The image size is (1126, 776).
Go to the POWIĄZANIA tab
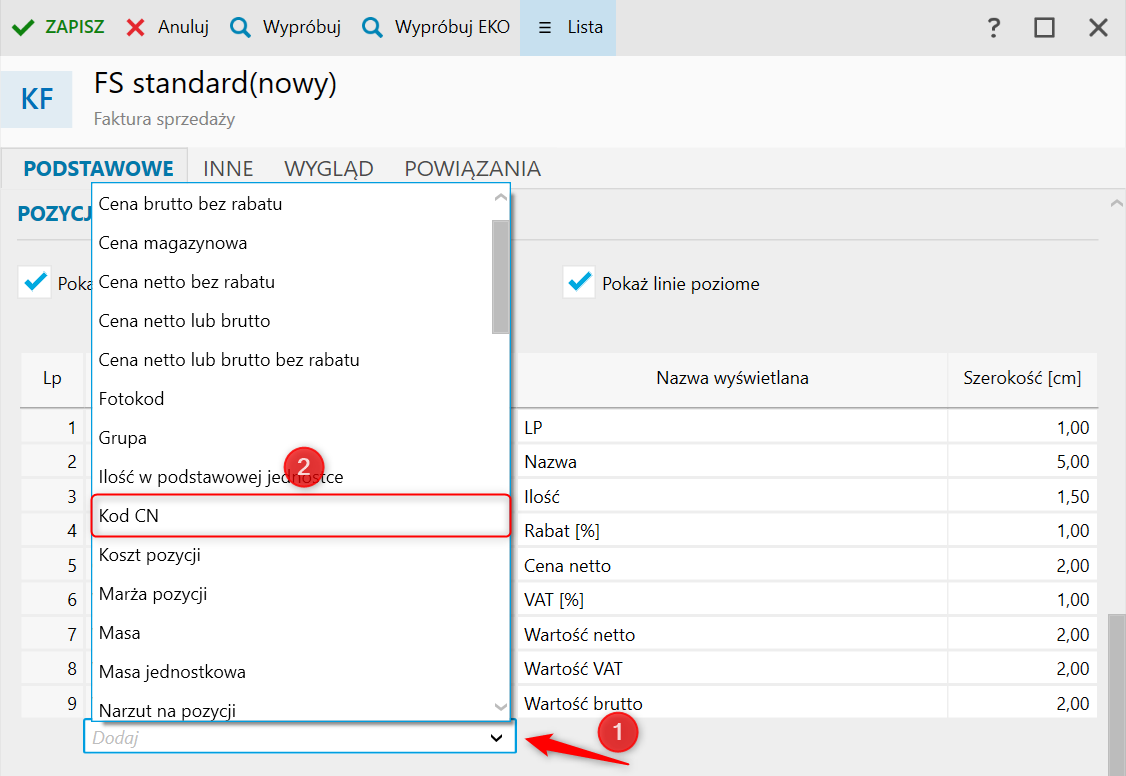473,169
